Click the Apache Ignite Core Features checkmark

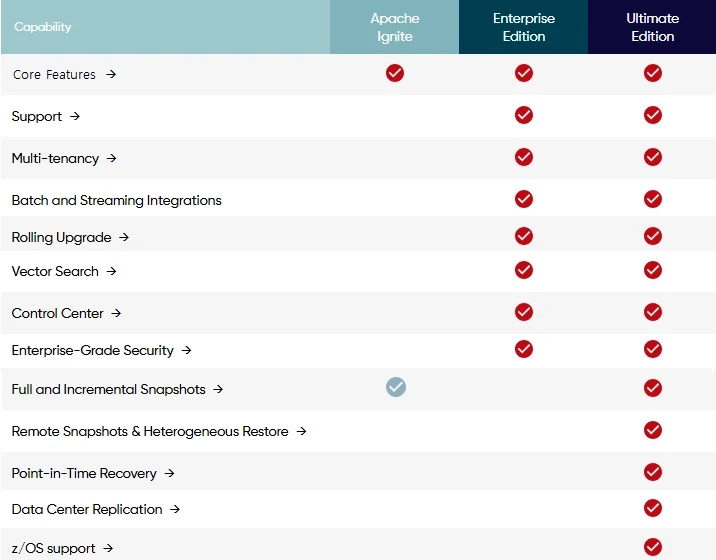[395, 73]
